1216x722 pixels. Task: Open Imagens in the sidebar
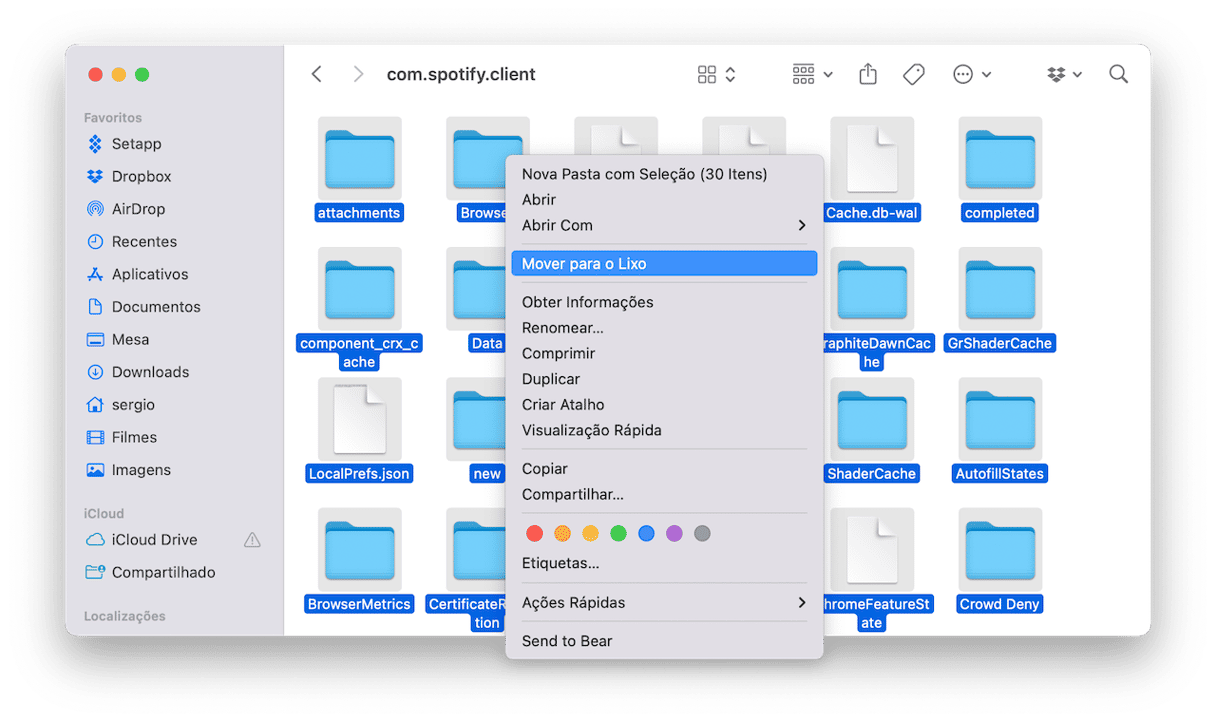[129, 470]
